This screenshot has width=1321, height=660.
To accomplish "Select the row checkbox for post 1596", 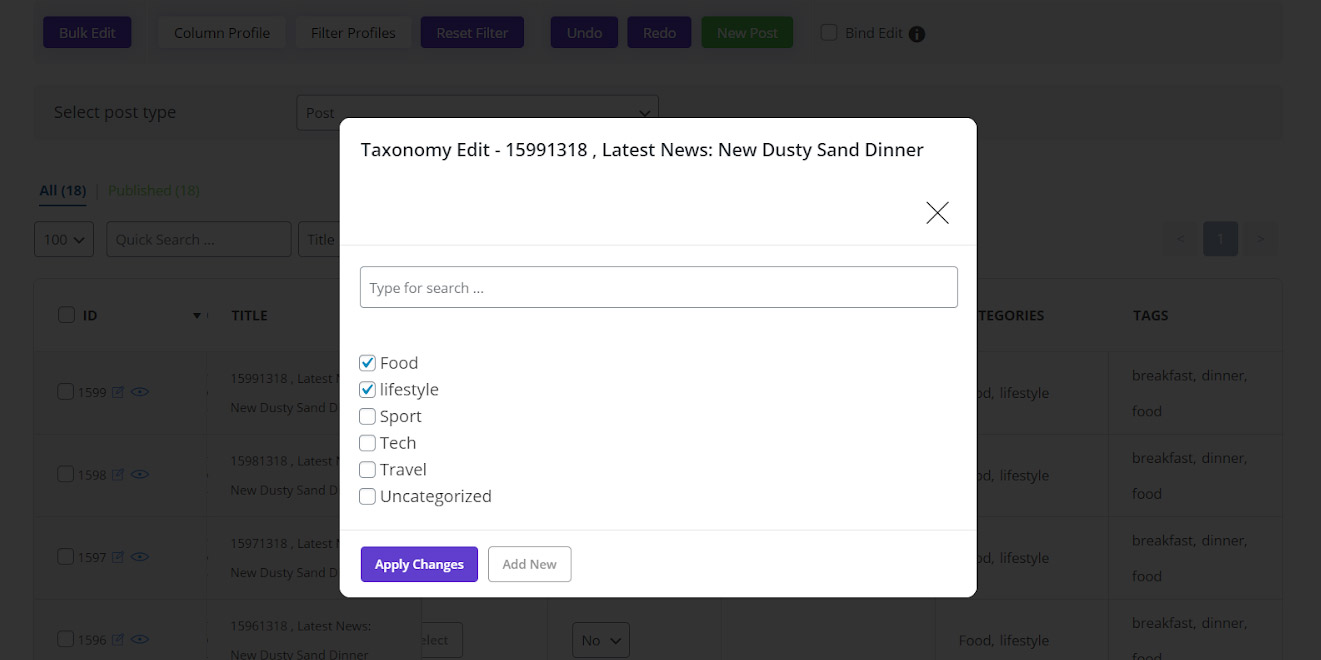I will [66, 639].
